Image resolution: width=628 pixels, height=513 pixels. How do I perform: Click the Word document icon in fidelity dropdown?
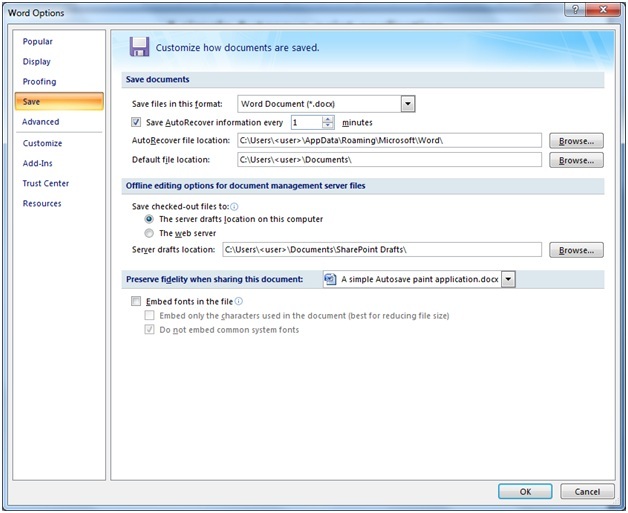pyautogui.click(x=330, y=279)
